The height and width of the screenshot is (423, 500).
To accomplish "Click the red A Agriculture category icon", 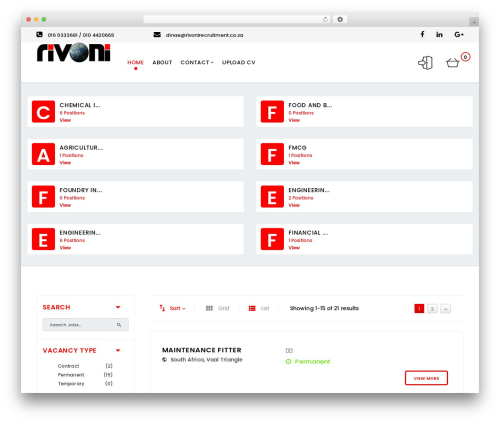I will [x=43, y=154].
